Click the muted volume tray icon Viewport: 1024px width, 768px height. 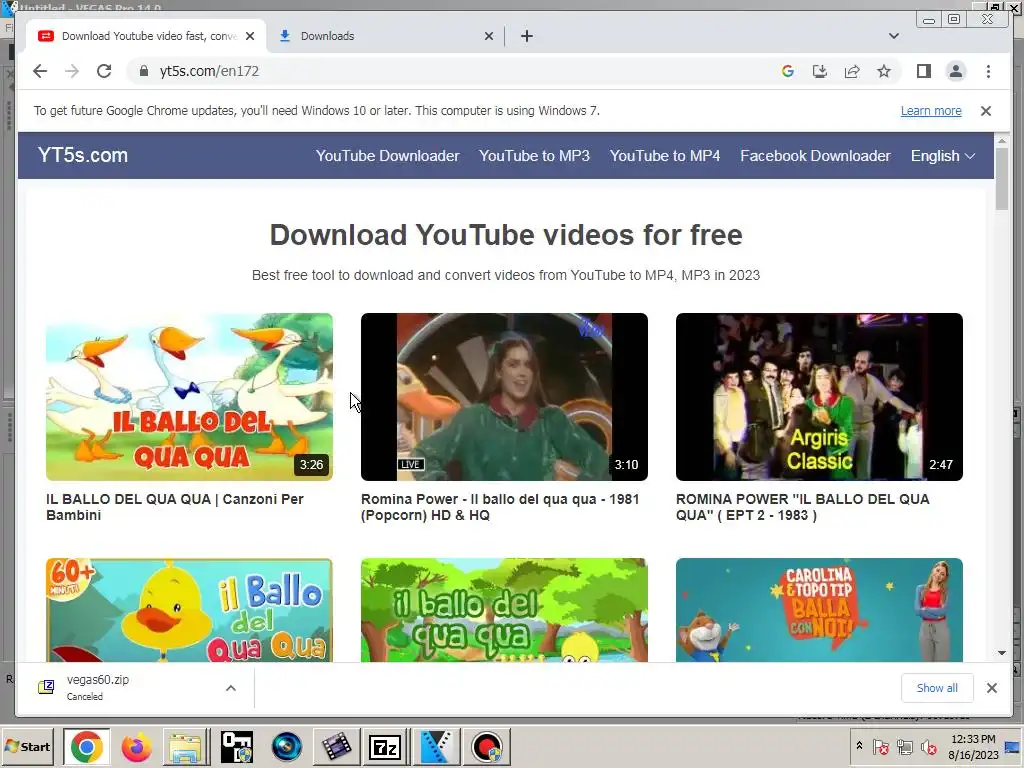coord(928,746)
